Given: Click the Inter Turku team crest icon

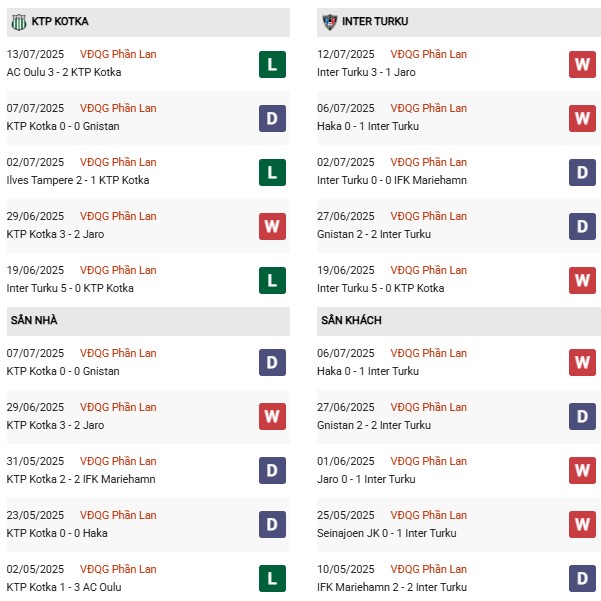Looking at the screenshot, I should [328, 21].
